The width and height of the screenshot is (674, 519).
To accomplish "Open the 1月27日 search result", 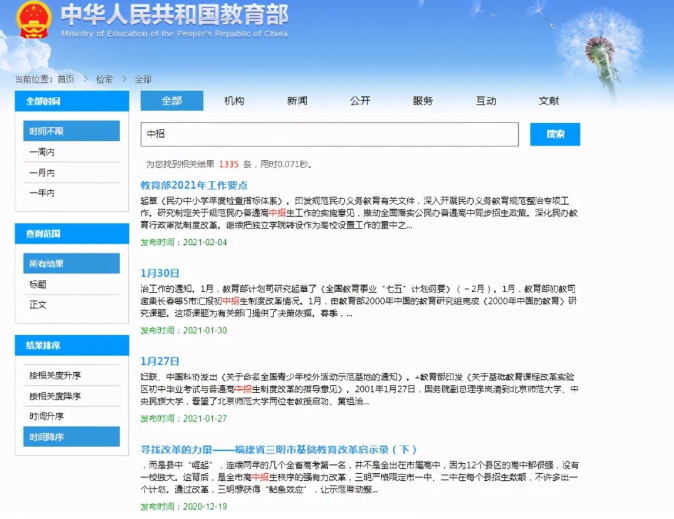I will pyautogui.click(x=159, y=359).
